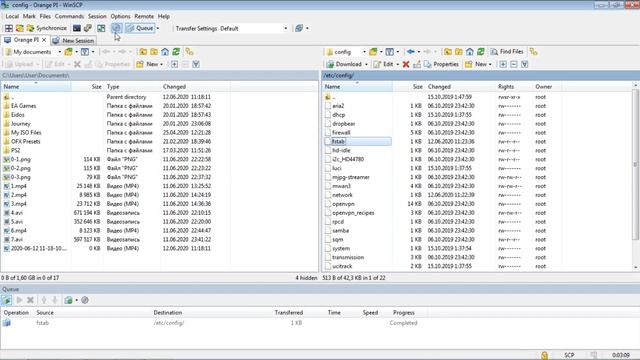Click the Download button

coord(344,64)
